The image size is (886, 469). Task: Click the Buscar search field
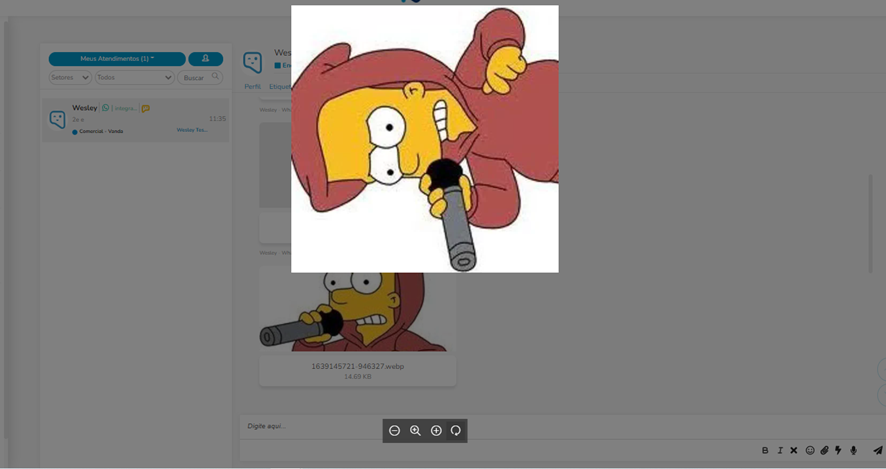[x=200, y=77]
